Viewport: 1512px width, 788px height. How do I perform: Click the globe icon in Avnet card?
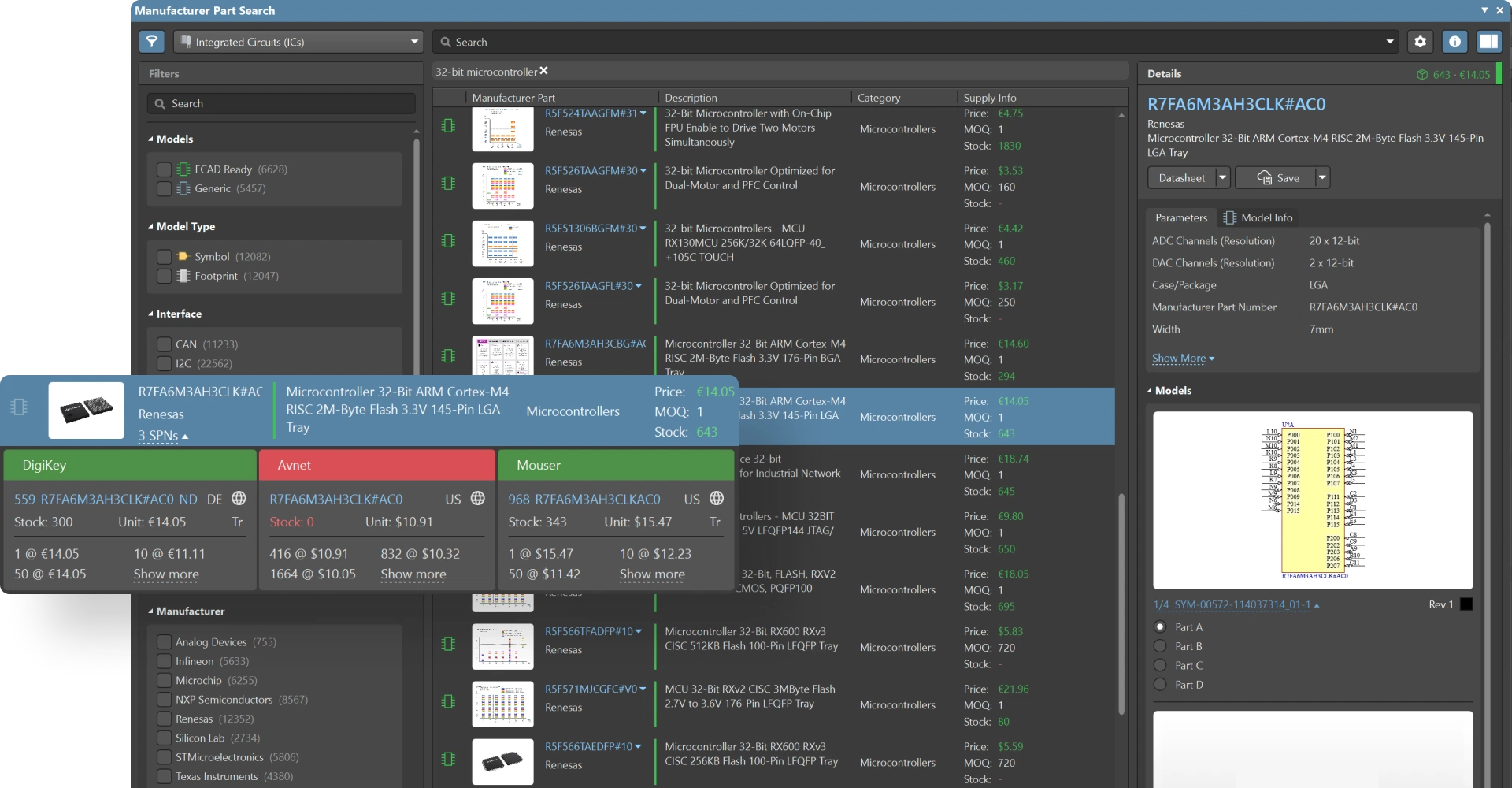click(x=477, y=498)
